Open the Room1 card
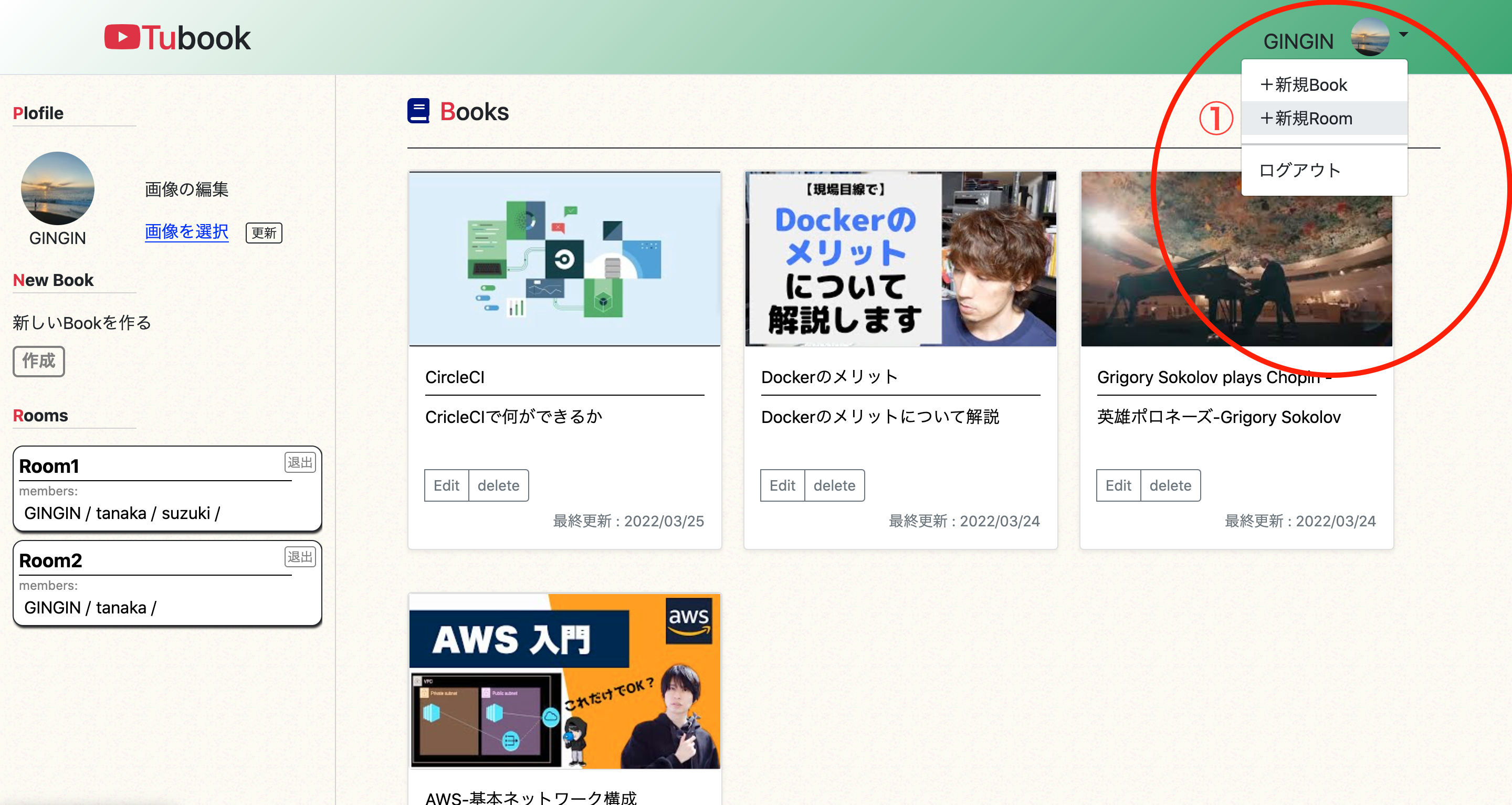 pyautogui.click(x=167, y=489)
